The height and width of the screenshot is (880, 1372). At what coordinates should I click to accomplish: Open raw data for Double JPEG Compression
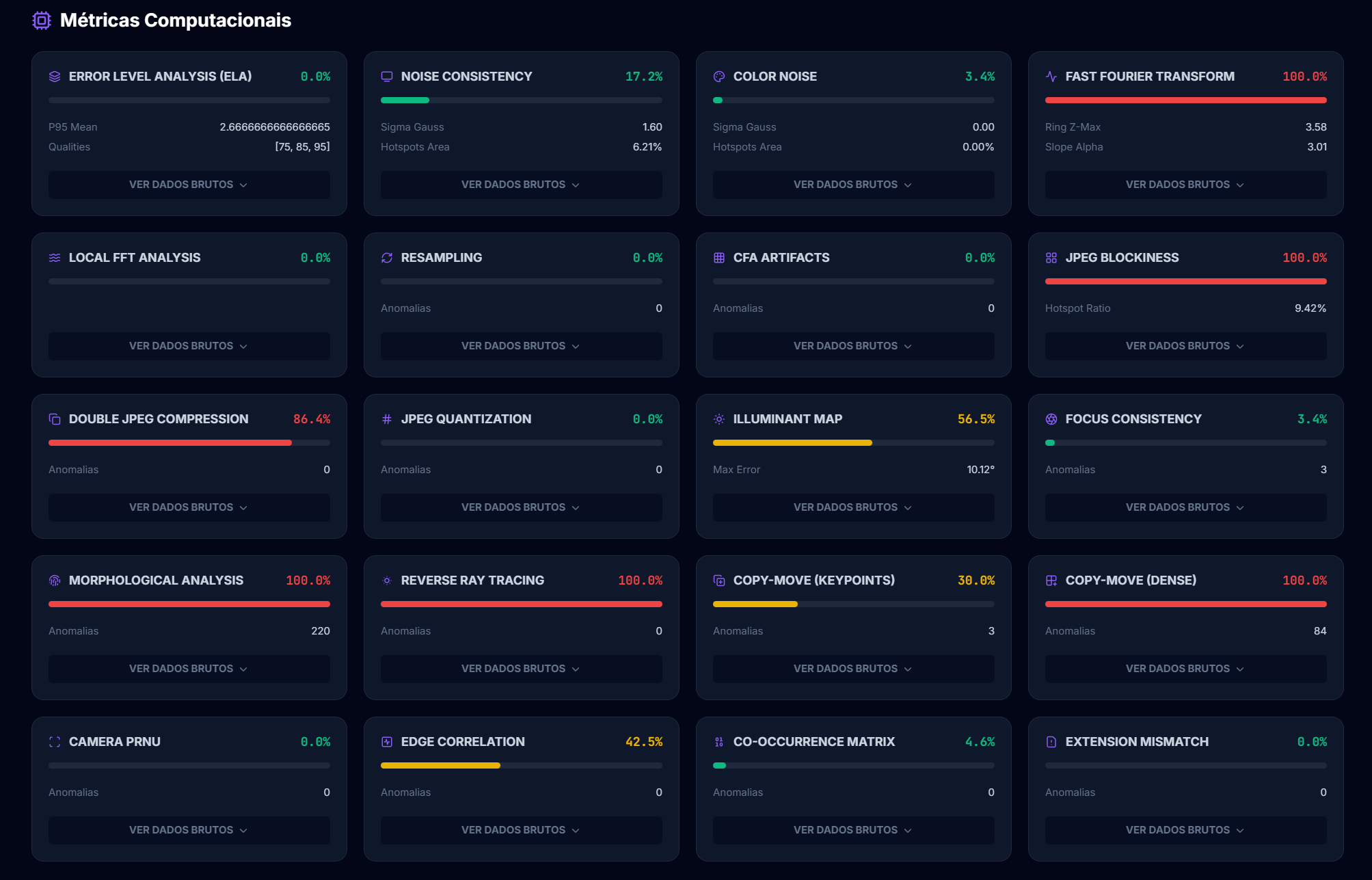click(189, 507)
